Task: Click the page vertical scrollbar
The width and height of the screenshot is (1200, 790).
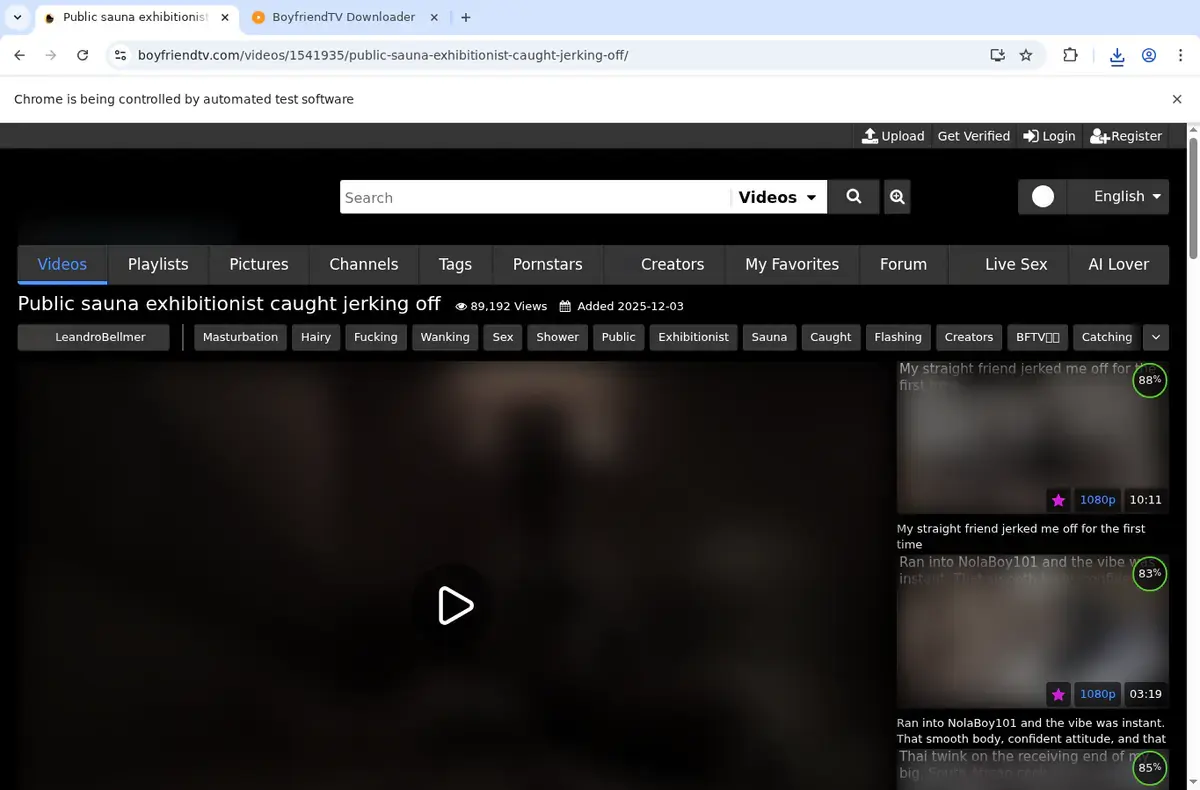Action: click(1192, 200)
